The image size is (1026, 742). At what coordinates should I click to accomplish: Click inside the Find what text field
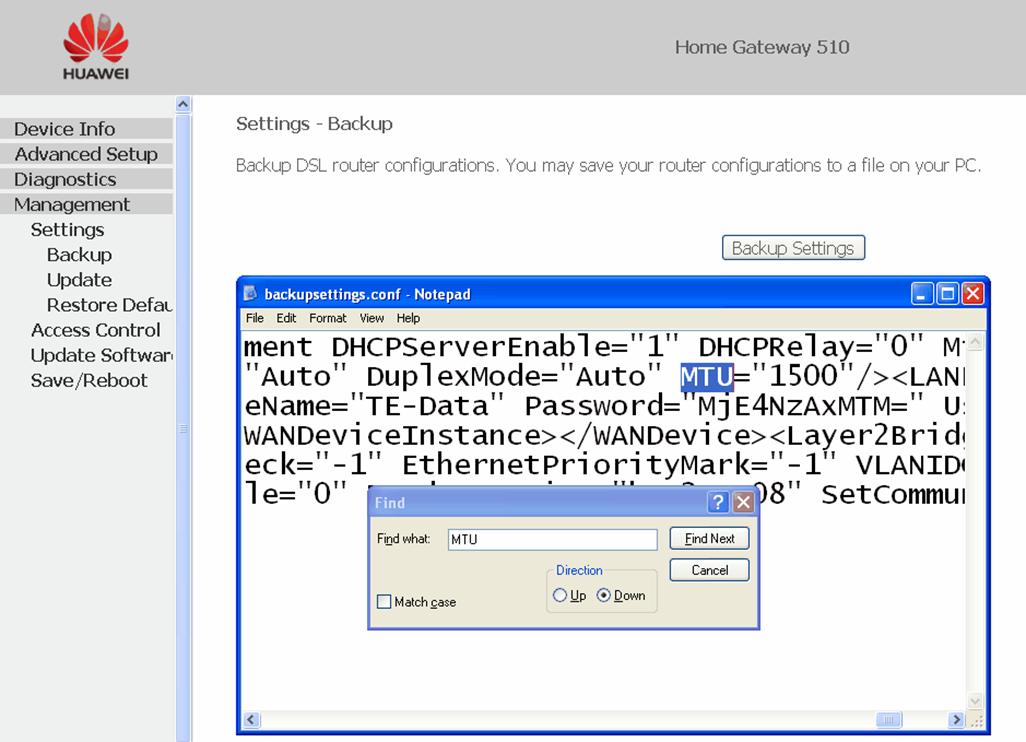tap(552, 539)
